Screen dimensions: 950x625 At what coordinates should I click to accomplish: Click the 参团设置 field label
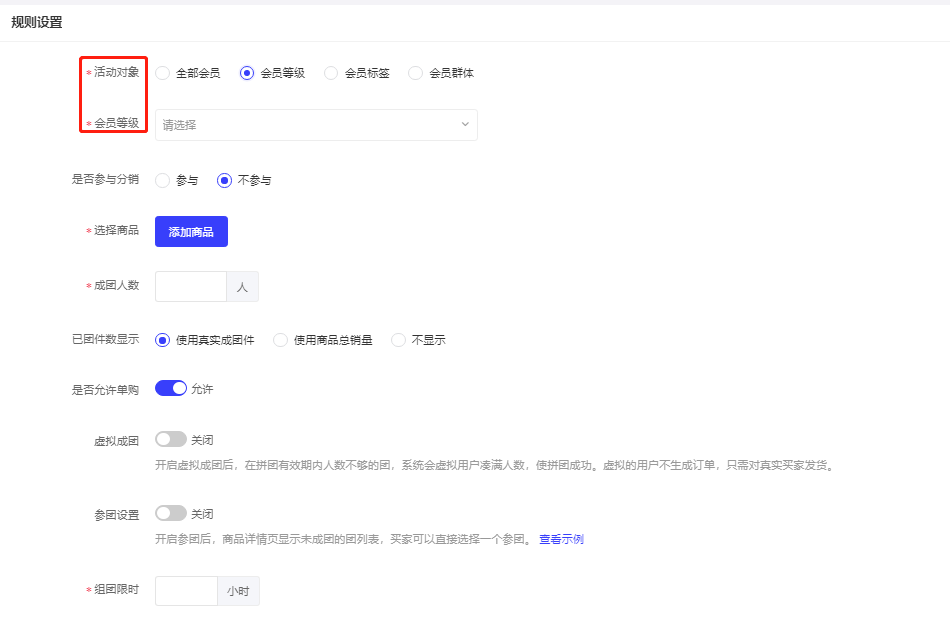116,515
